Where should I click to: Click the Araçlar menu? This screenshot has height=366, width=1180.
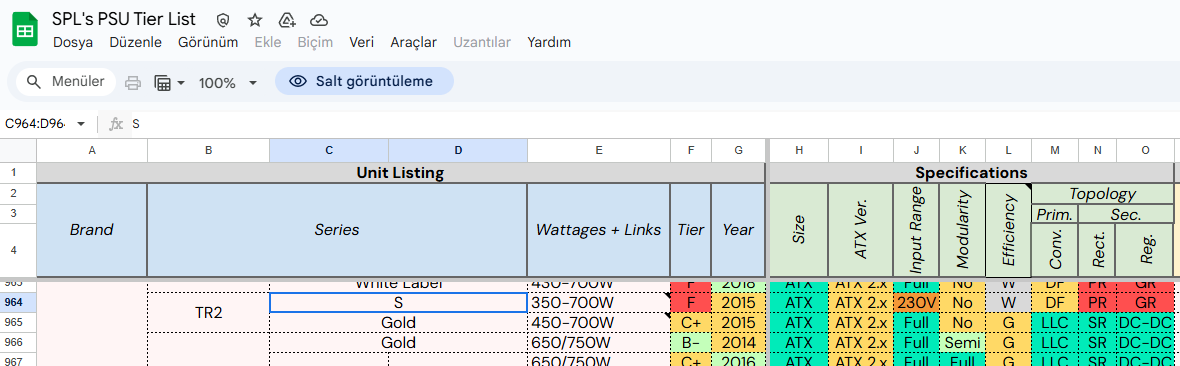click(413, 42)
